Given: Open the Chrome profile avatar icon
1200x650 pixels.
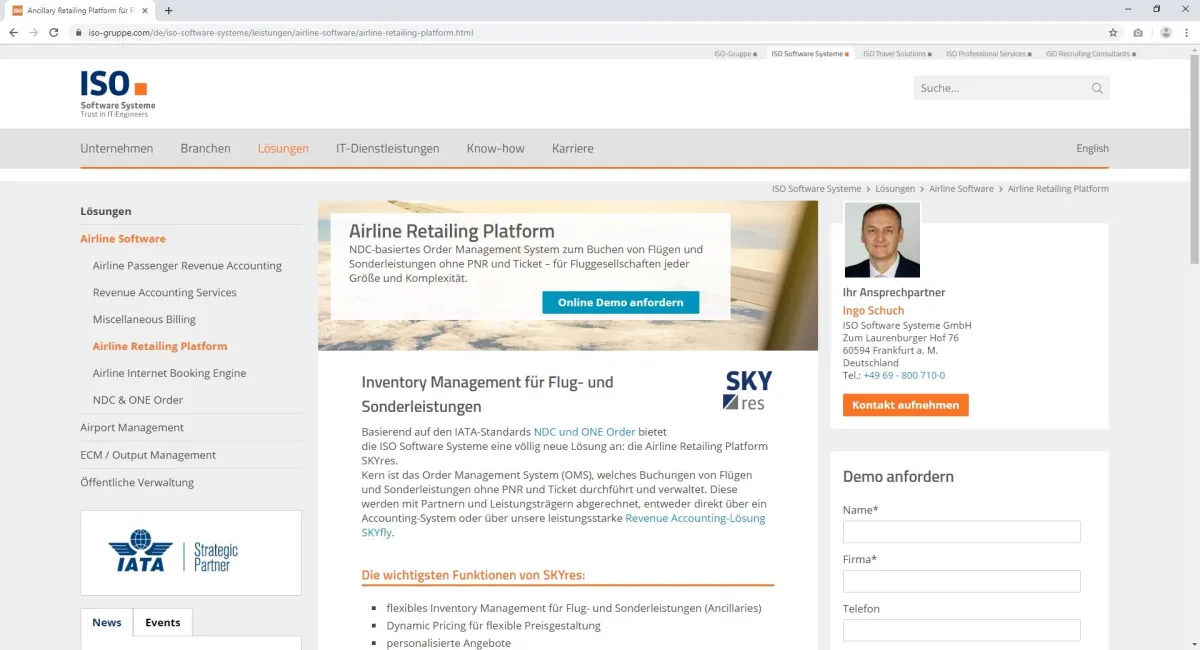Looking at the screenshot, I should coord(1164,32).
